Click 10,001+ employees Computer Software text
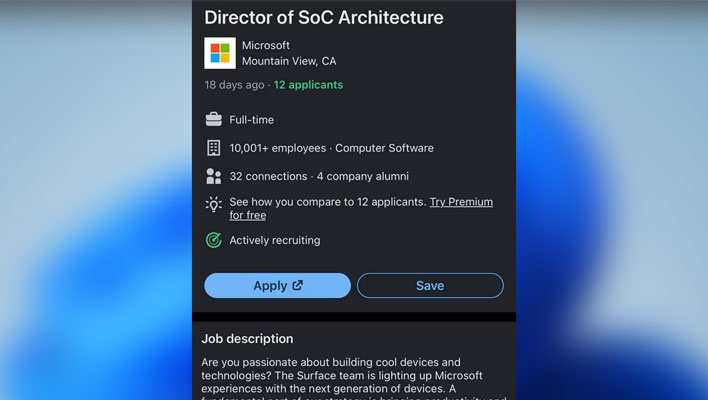Image resolution: width=708 pixels, height=400 pixels. pos(331,148)
